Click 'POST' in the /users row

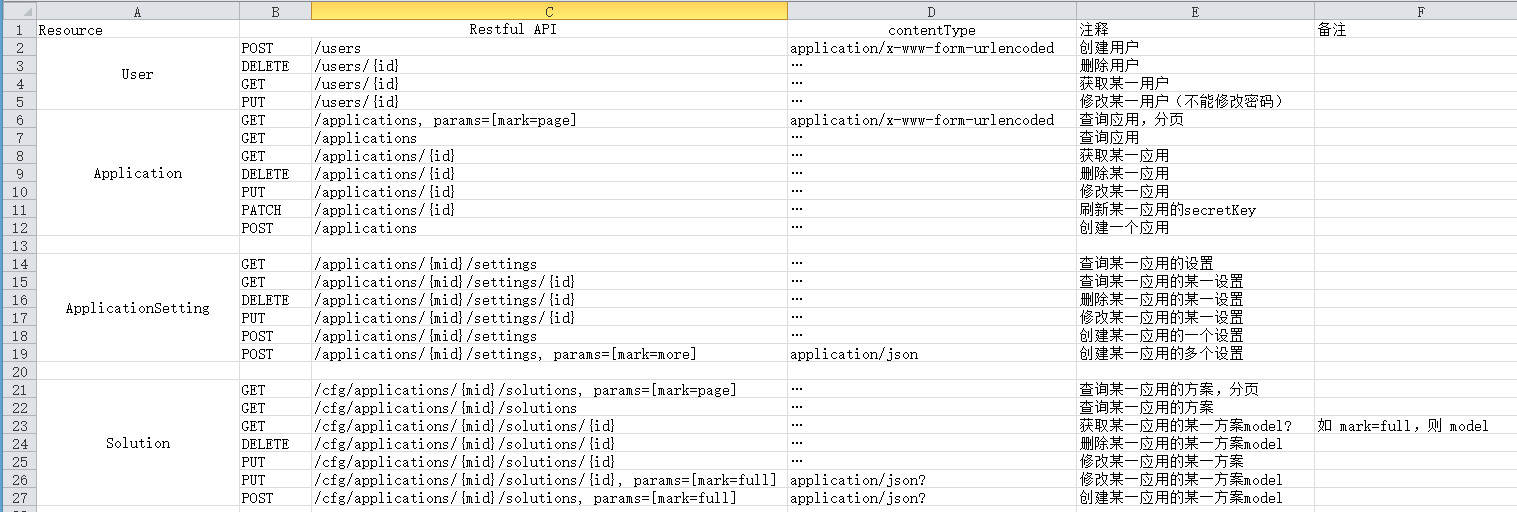point(275,48)
